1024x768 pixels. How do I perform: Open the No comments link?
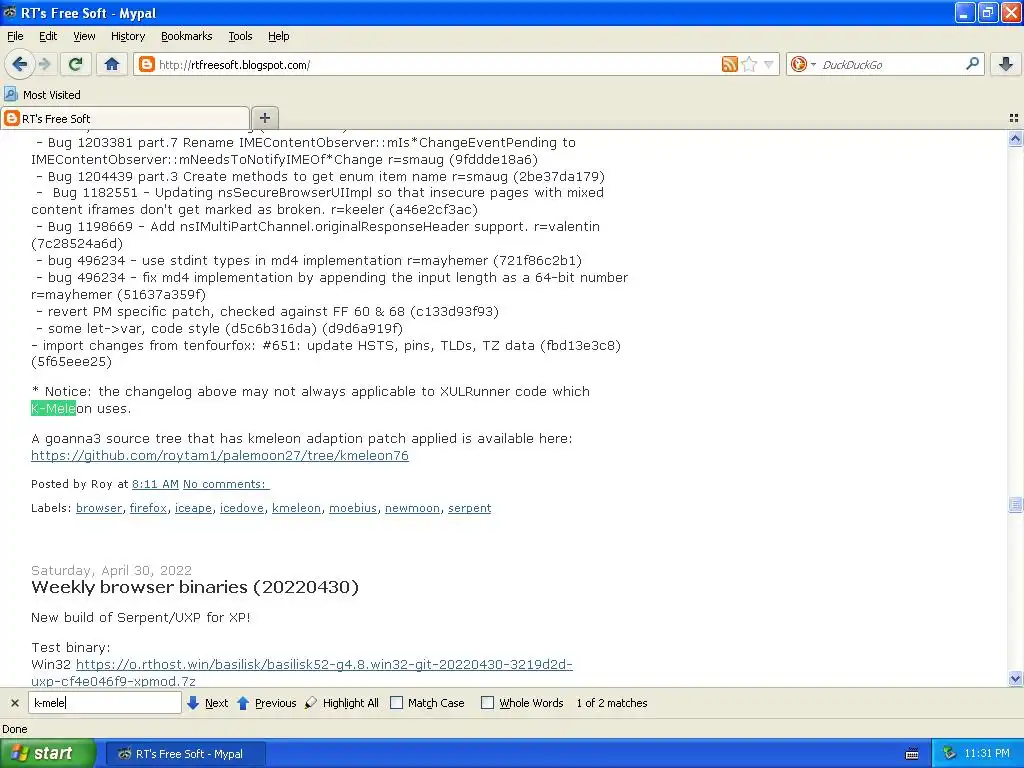[225, 484]
